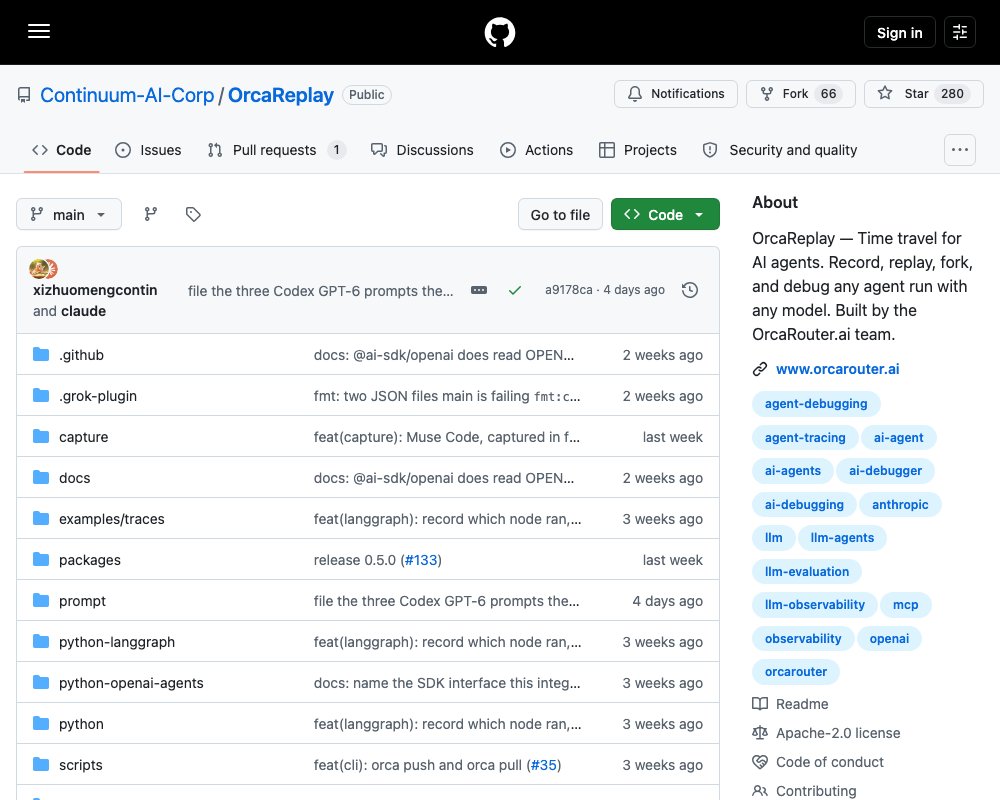Click the scripts folder icon
Viewport: 1000px width, 800px height.
tap(41, 764)
